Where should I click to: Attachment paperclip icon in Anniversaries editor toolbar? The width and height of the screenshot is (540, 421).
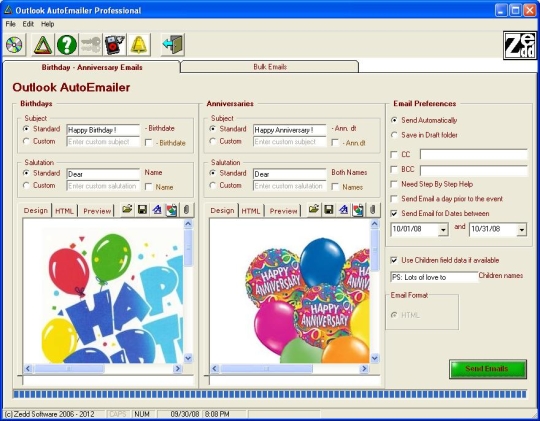point(373,209)
